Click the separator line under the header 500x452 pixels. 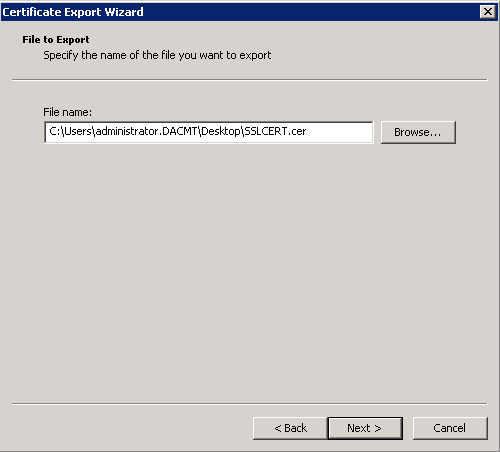[x=250, y=80]
